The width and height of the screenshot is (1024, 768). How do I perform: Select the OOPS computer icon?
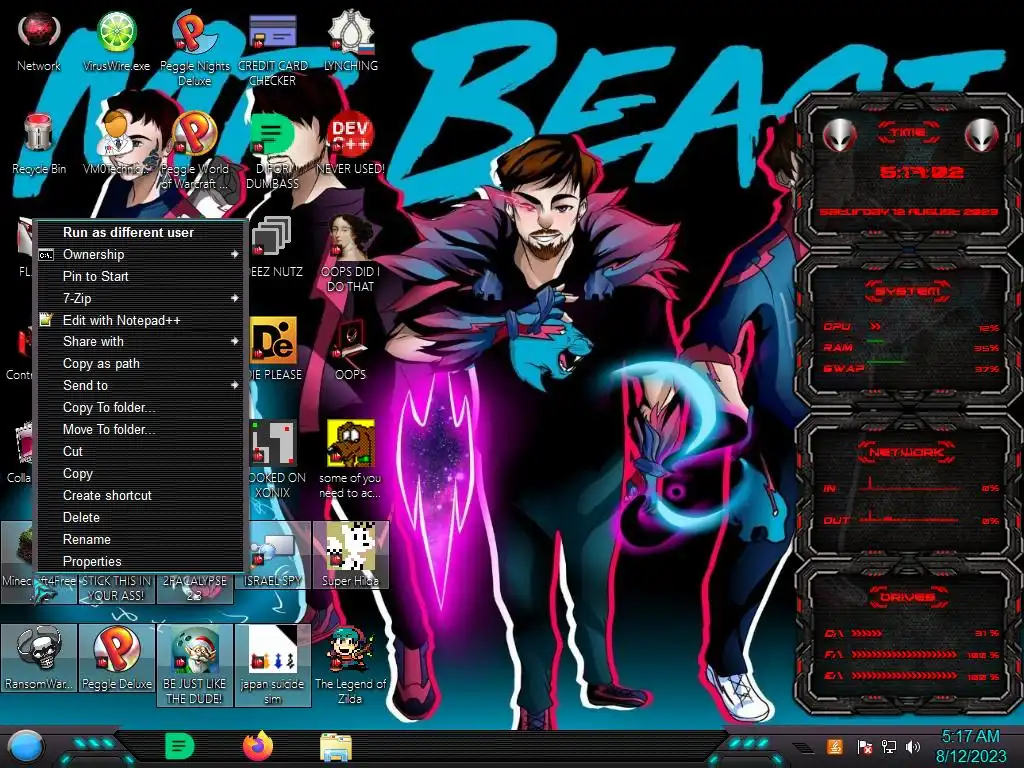(x=350, y=349)
